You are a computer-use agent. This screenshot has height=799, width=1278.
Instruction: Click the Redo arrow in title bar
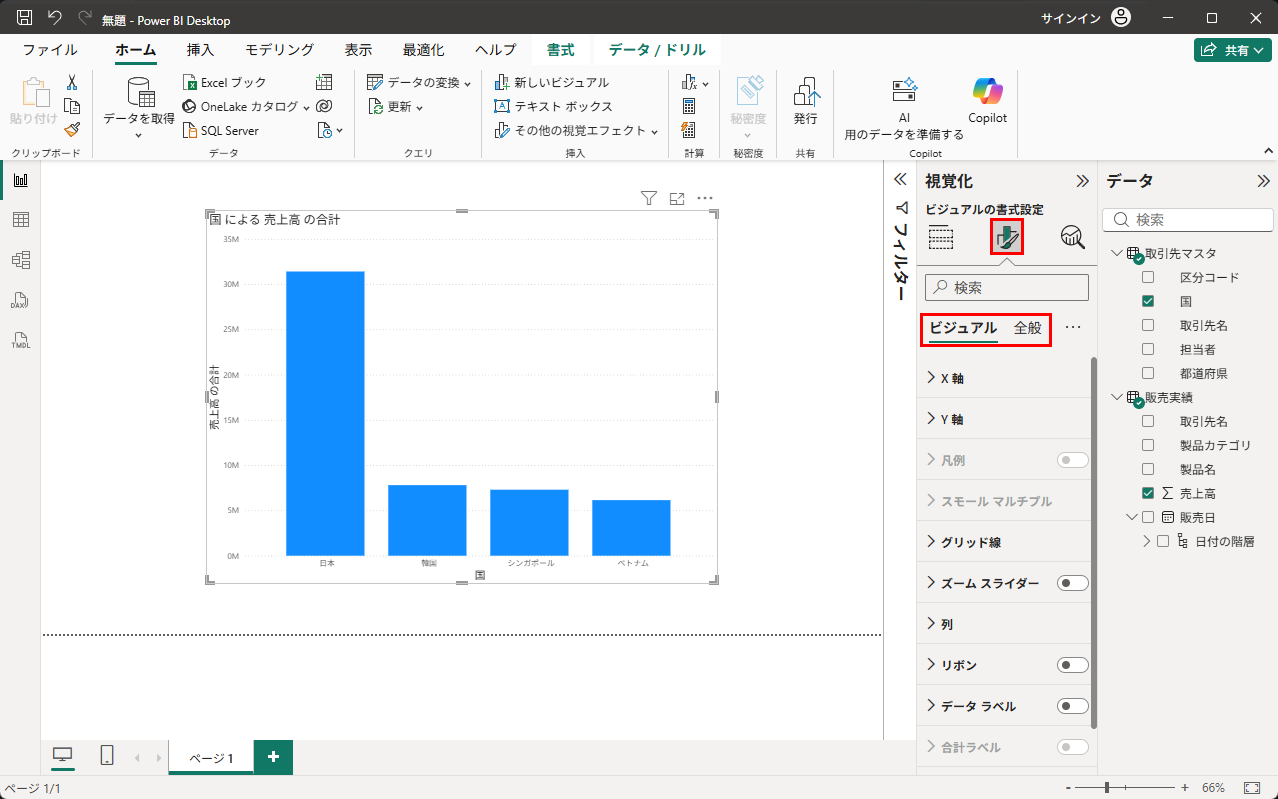click(85, 18)
